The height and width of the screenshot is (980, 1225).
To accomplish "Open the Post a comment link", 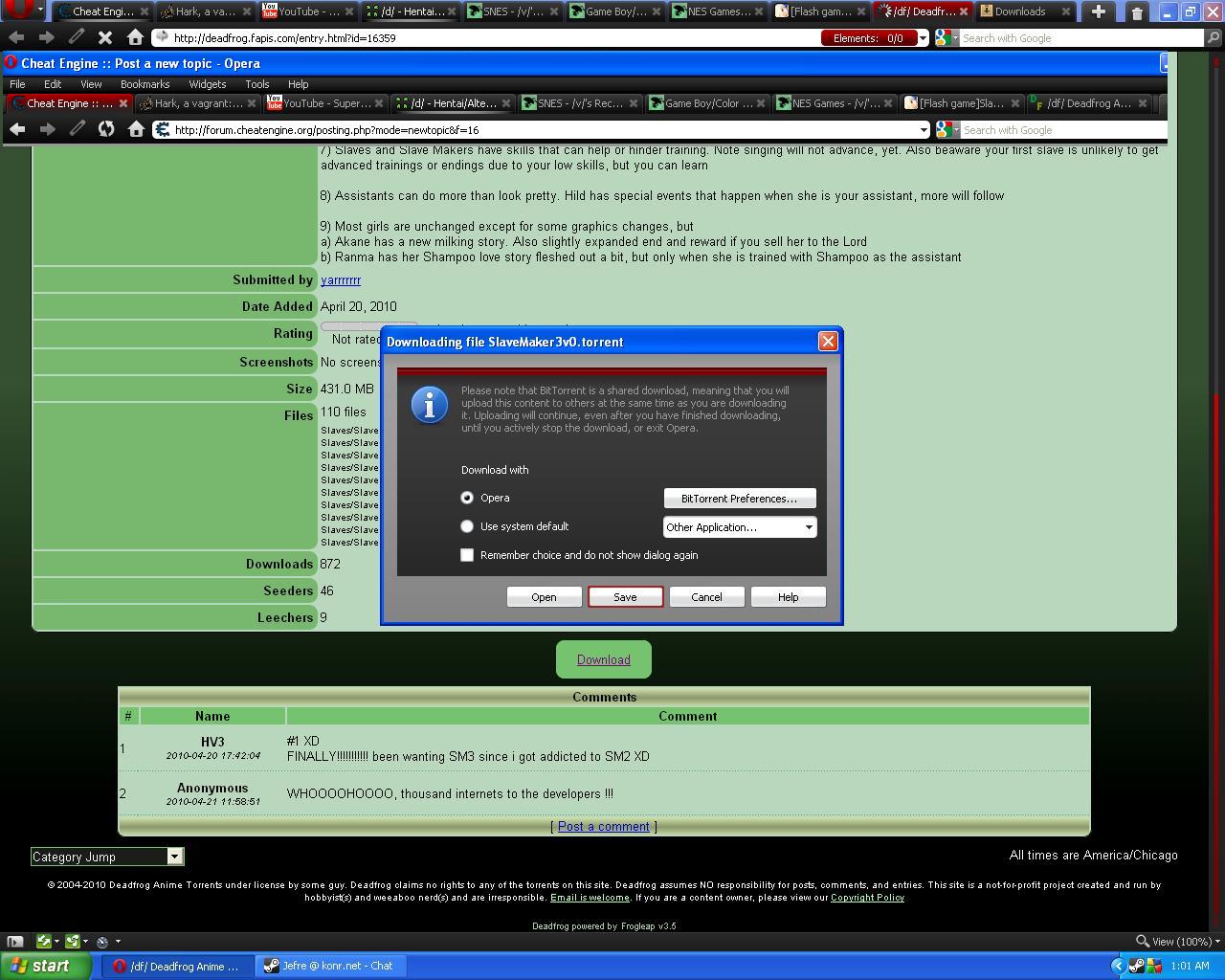I will coord(604,826).
